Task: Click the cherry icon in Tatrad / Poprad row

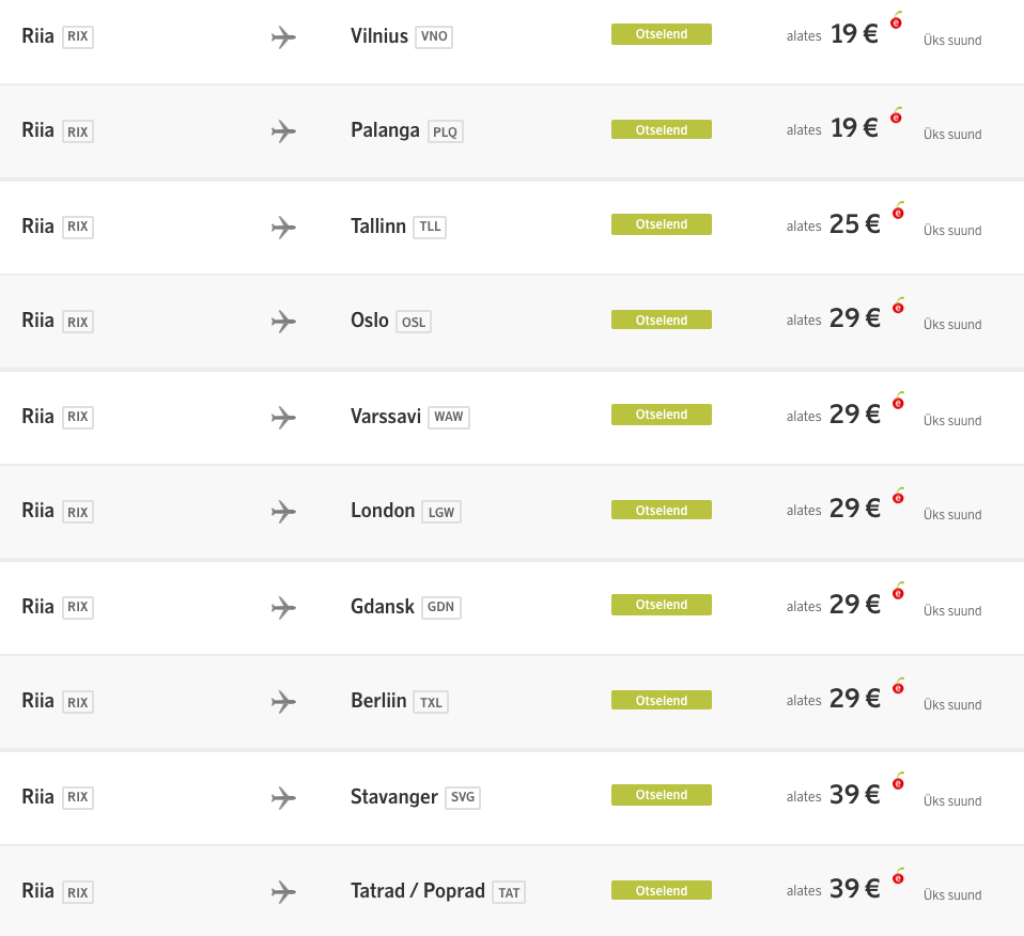Action: (x=897, y=876)
